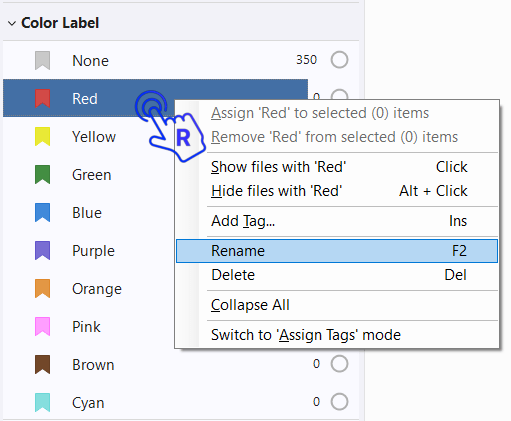The height and width of the screenshot is (421, 511).
Task: Toggle the None label radio circle
Action: [339, 60]
